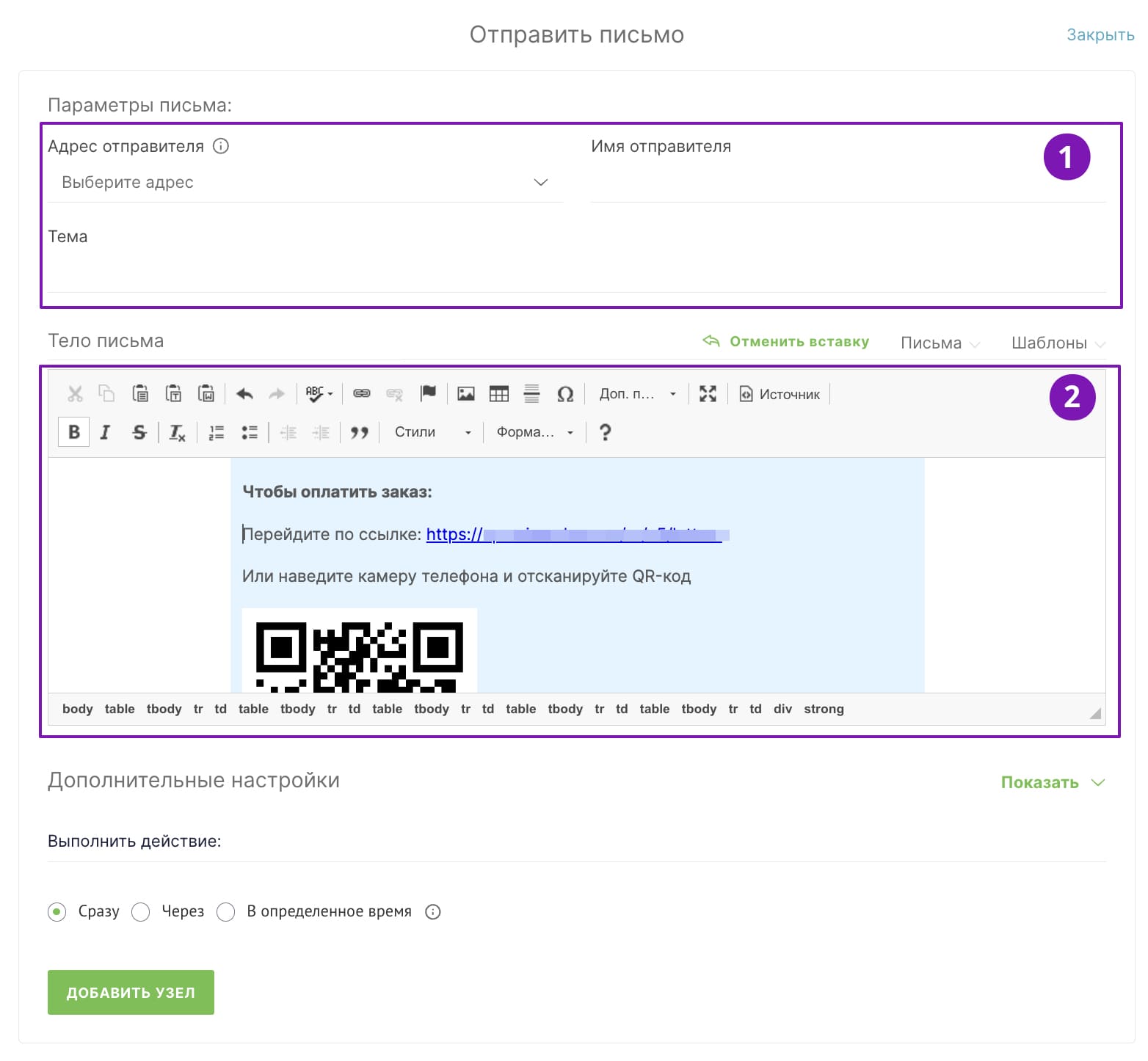Open the spell check ABC menu

click(x=319, y=394)
